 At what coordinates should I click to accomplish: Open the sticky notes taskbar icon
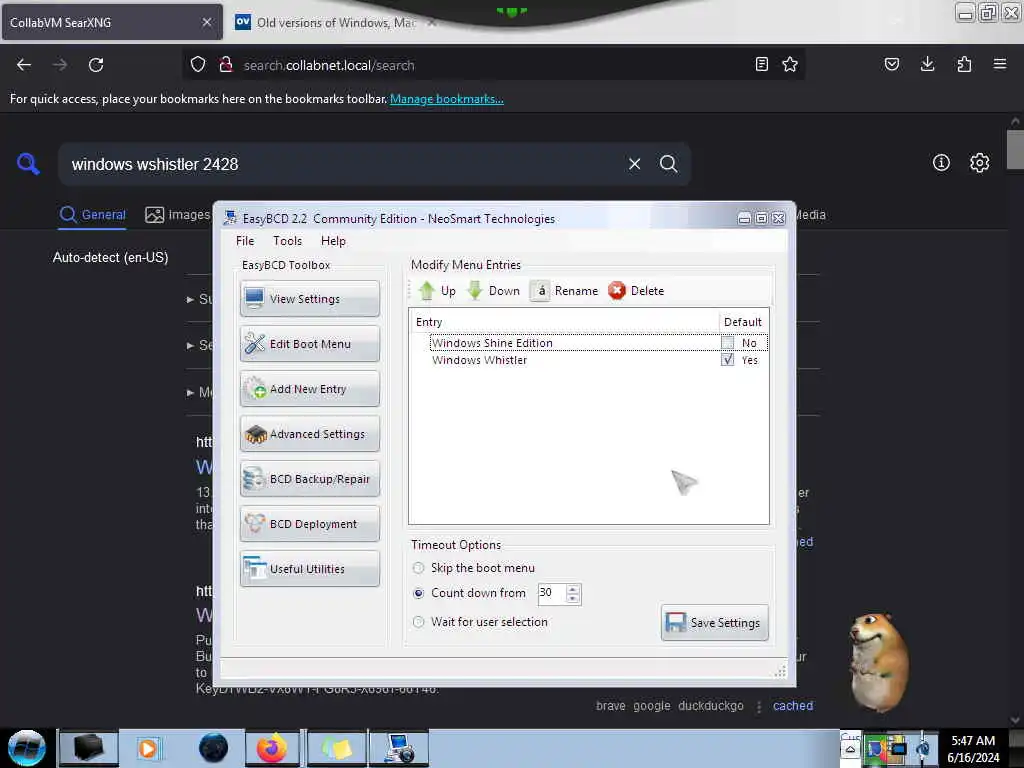click(336, 748)
